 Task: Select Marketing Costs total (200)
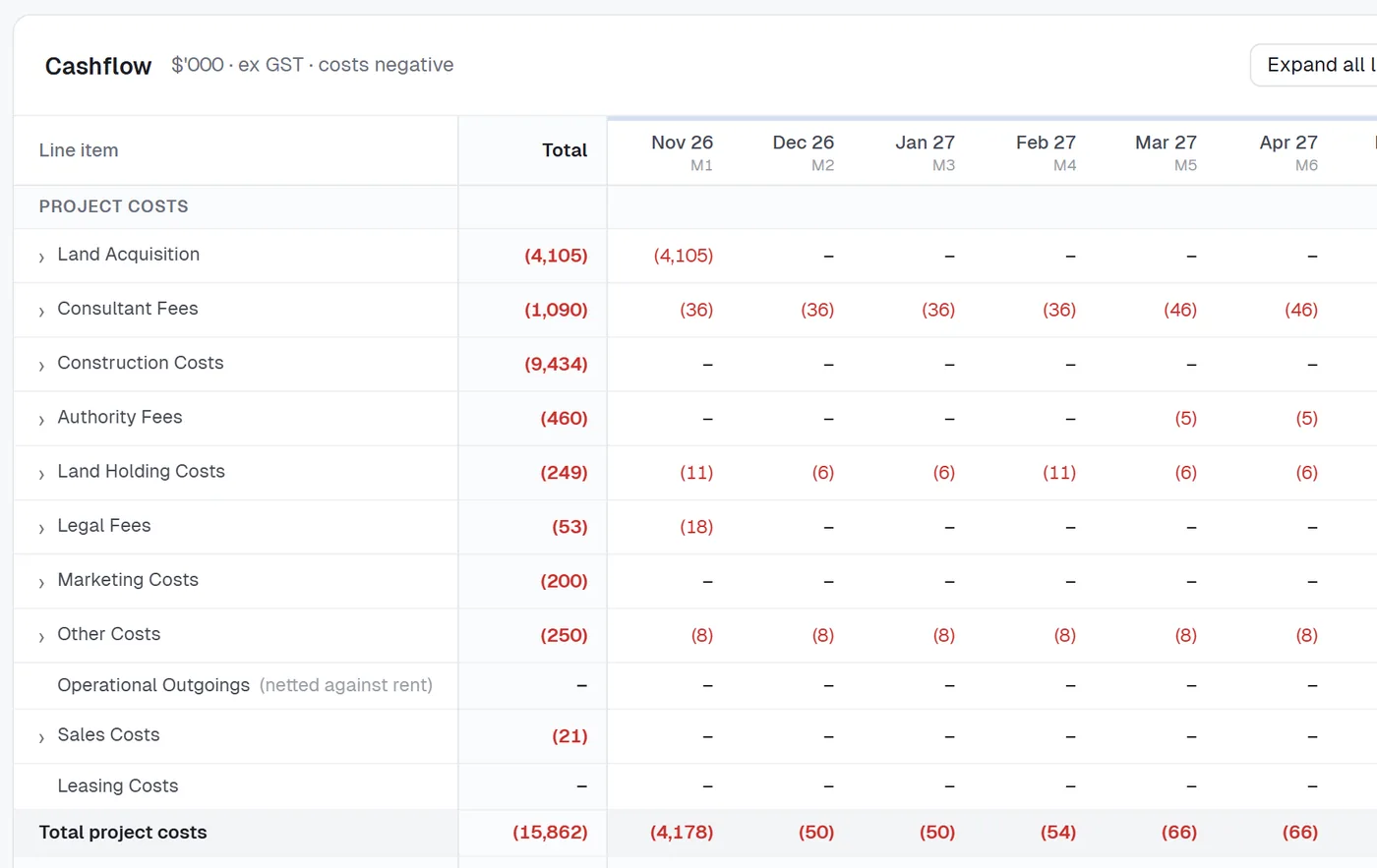tap(564, 581)
